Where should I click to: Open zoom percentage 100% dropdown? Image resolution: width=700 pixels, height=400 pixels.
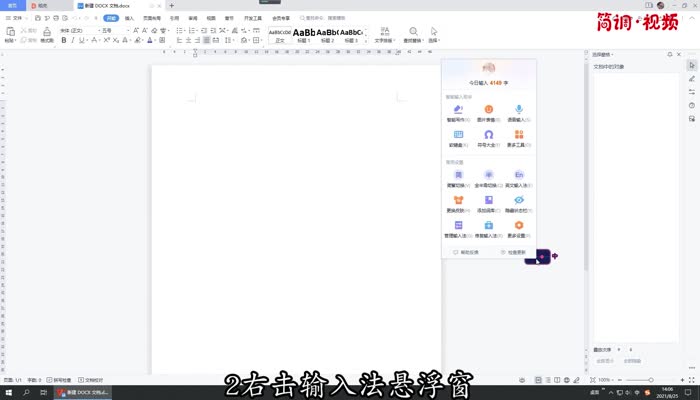tap(605, 380)
